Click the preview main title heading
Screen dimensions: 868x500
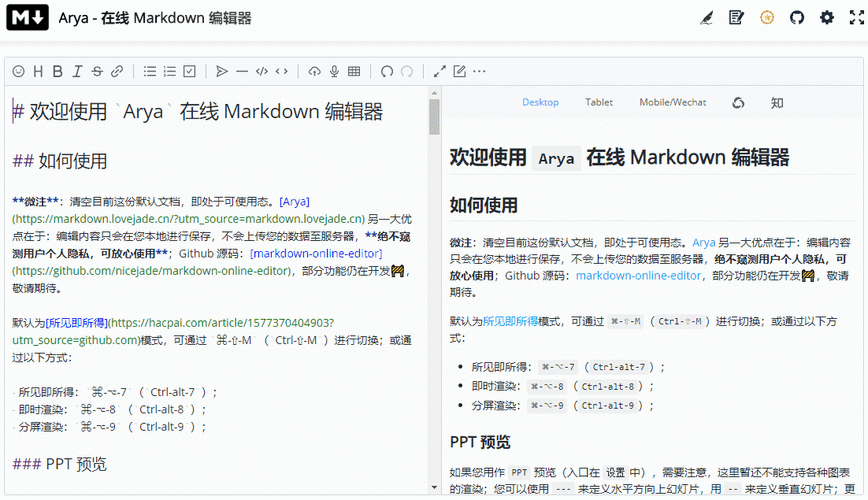click(619, 158)
